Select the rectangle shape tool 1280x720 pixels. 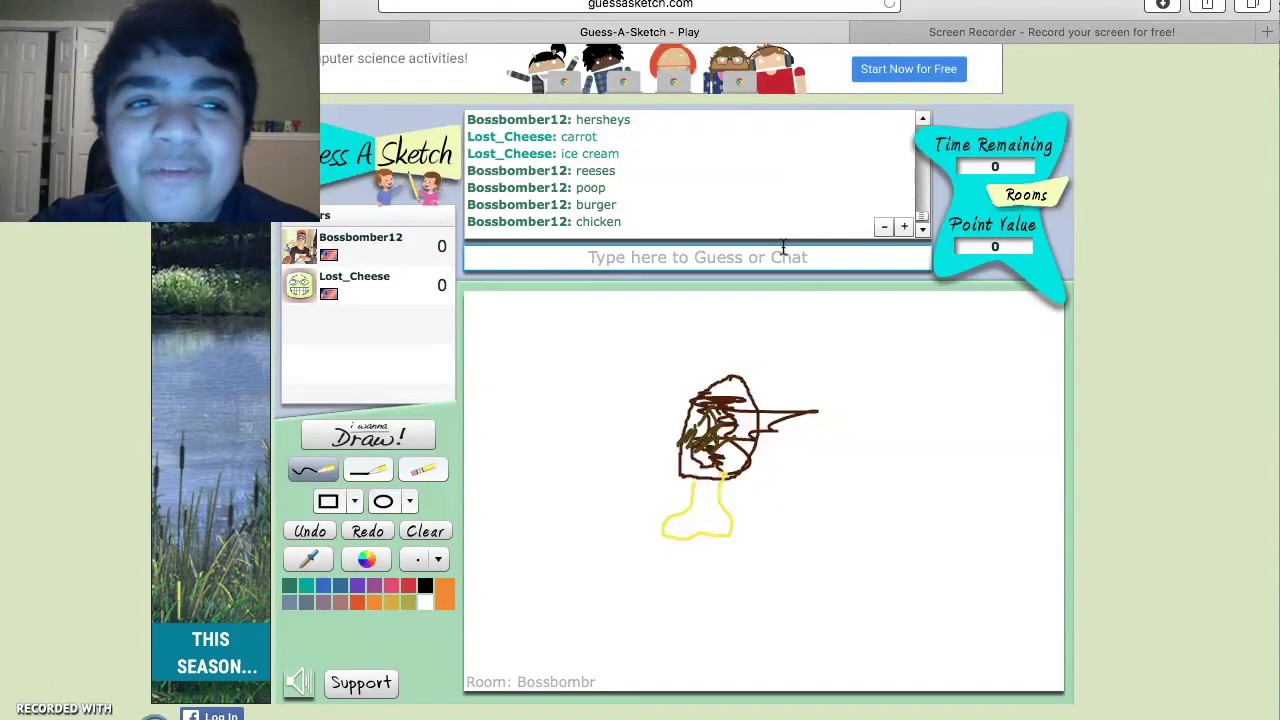pyautogui.click(x=327, y=501)
